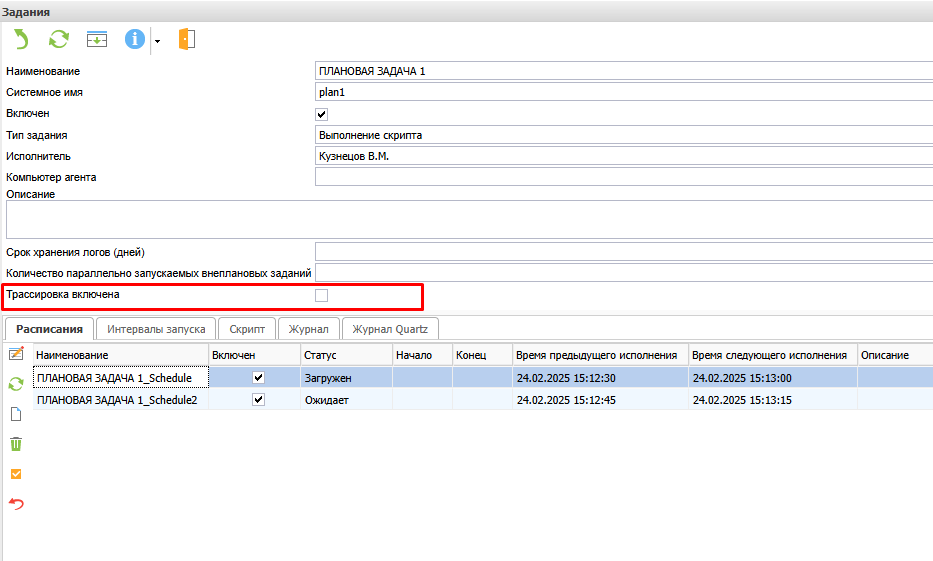Uncheck the Включен checkbox in the form
The image size is (933, 561).
click(x=321, y=114)
